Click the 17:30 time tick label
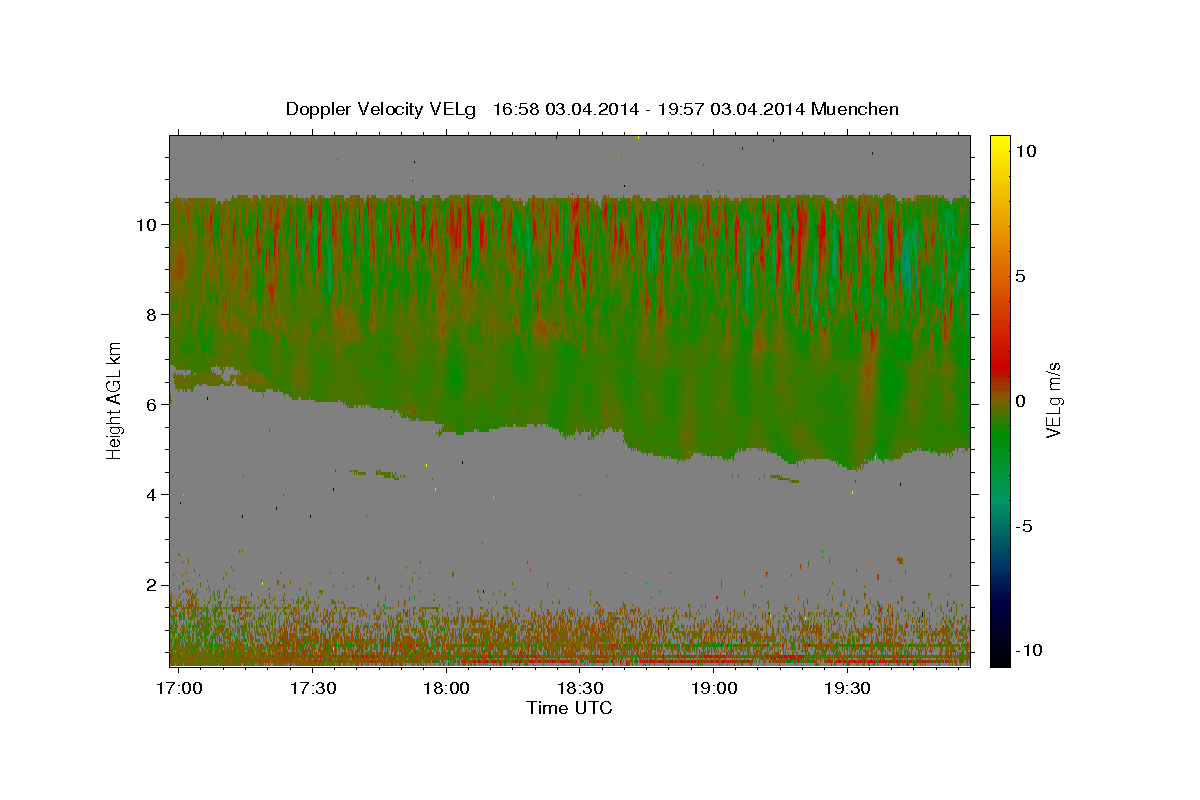The width and height of the screenshot is (1200, 800). click(x=311, y=688)
